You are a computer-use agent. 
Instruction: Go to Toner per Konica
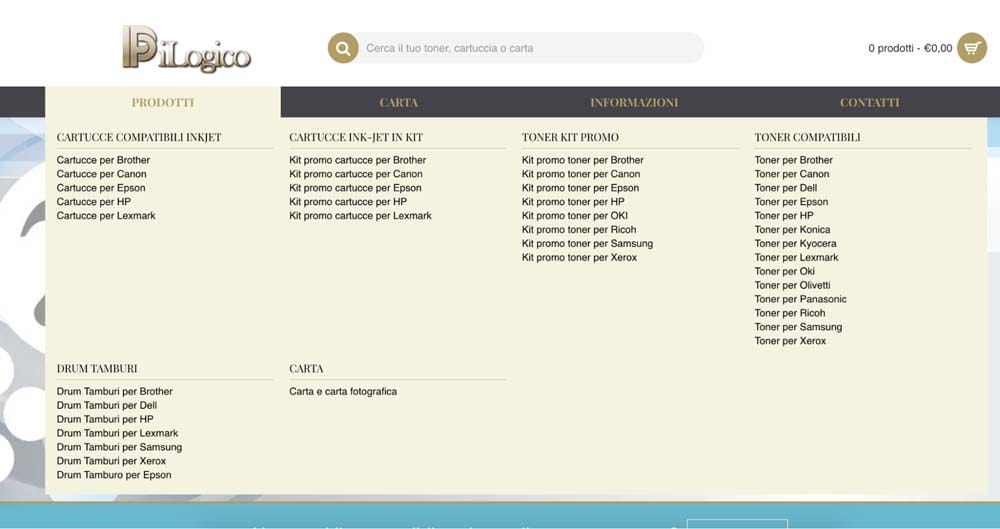click(x=792, y=230)
